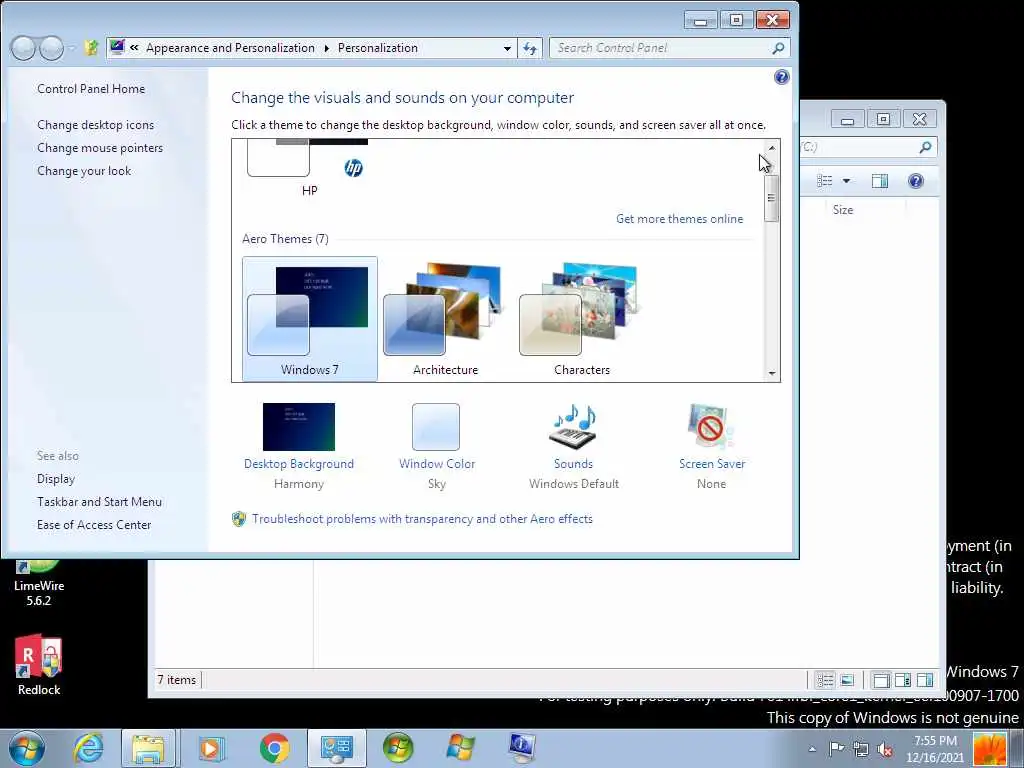
Task: Click the monitor info taskbar icon
Action: 522,748
